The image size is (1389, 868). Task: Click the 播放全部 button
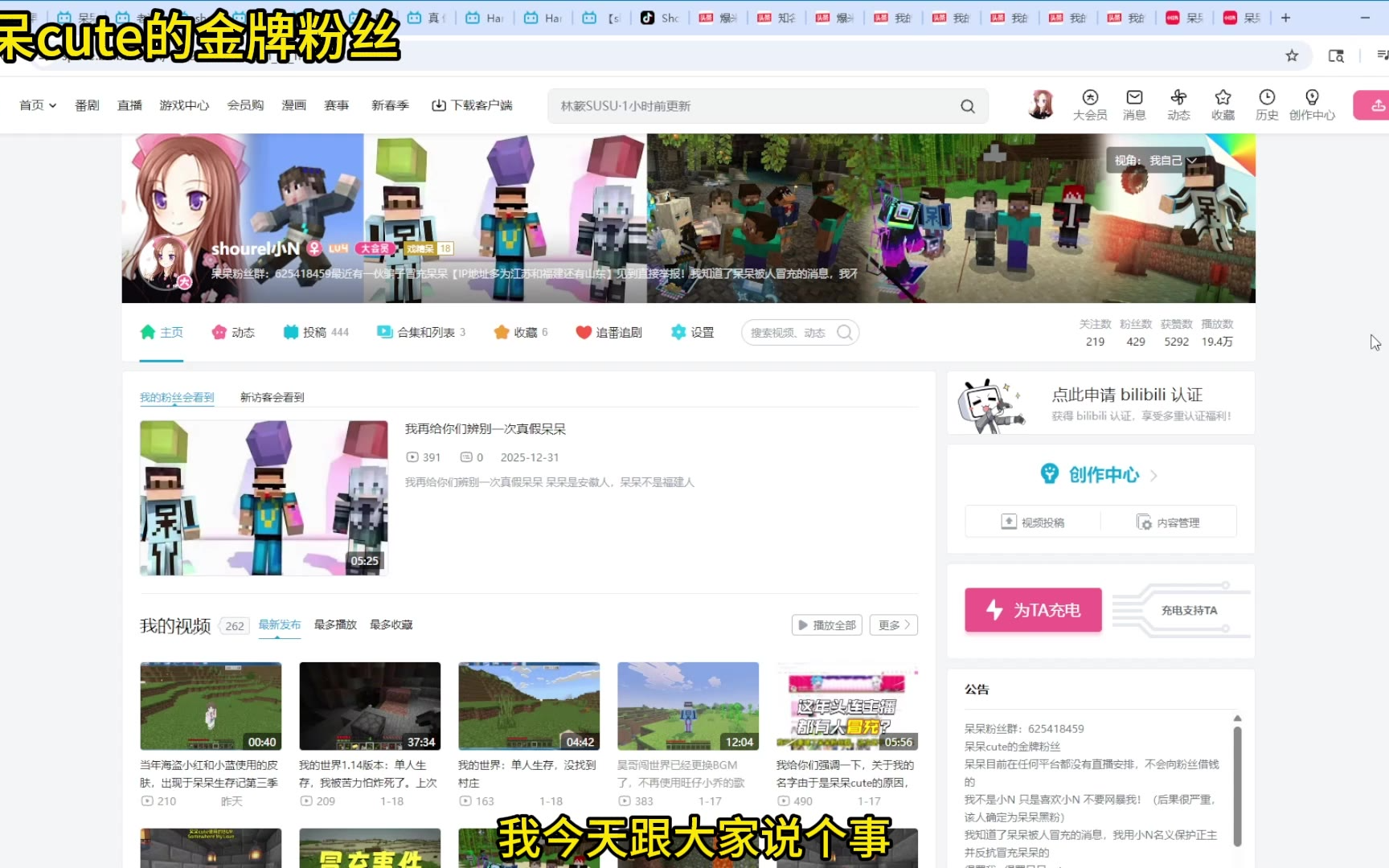tap(827, 625)
